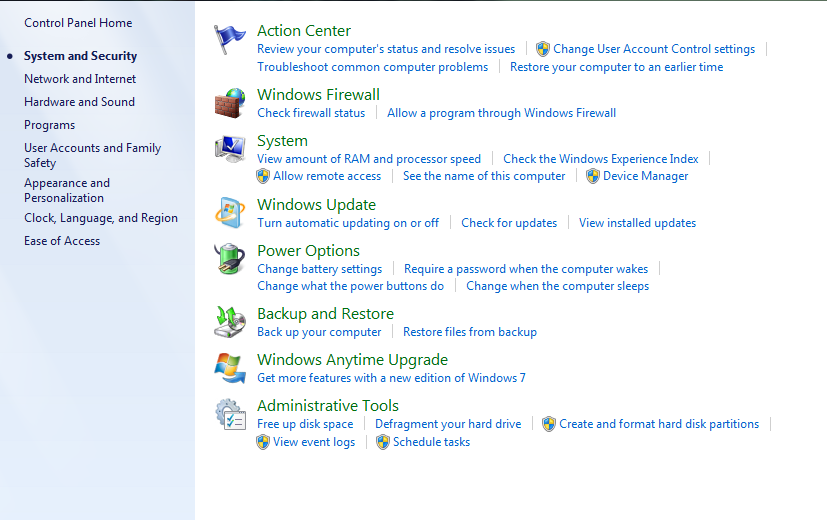Open the Power Options heading

pos(309,251)
